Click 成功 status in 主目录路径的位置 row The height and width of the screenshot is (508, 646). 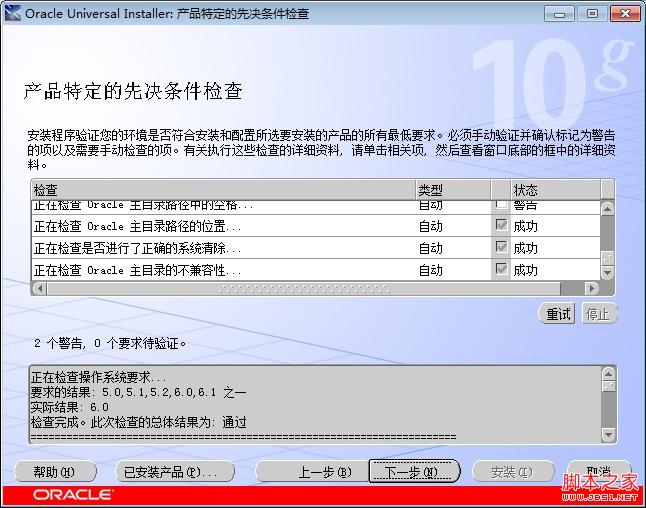pyautogui.click(x=525, y=226)
